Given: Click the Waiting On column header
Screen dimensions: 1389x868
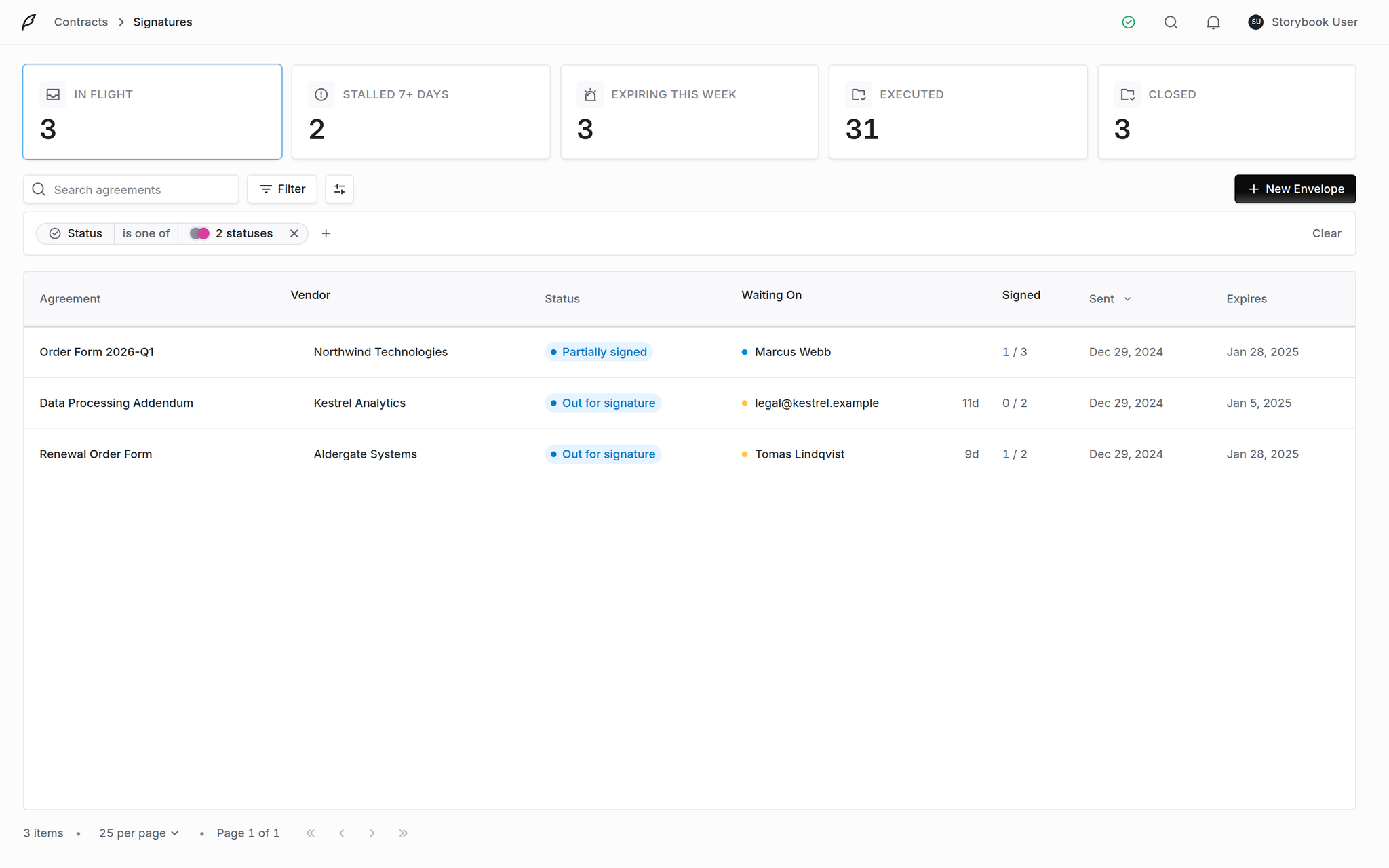Looking at the screenshot, I should tap(772, 295).
